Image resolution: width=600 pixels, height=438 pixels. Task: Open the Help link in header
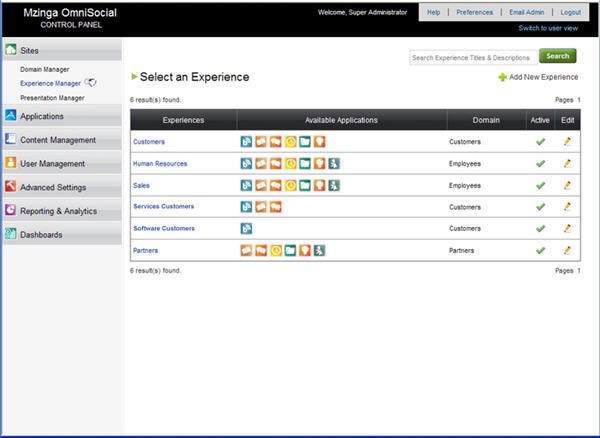pyautogui.click(x=433, y=12)
